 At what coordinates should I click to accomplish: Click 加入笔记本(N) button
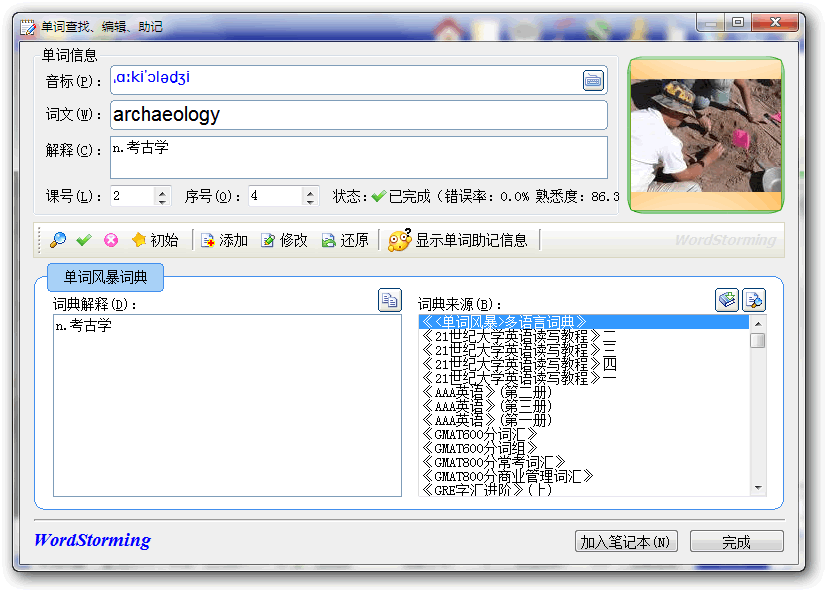627,542
